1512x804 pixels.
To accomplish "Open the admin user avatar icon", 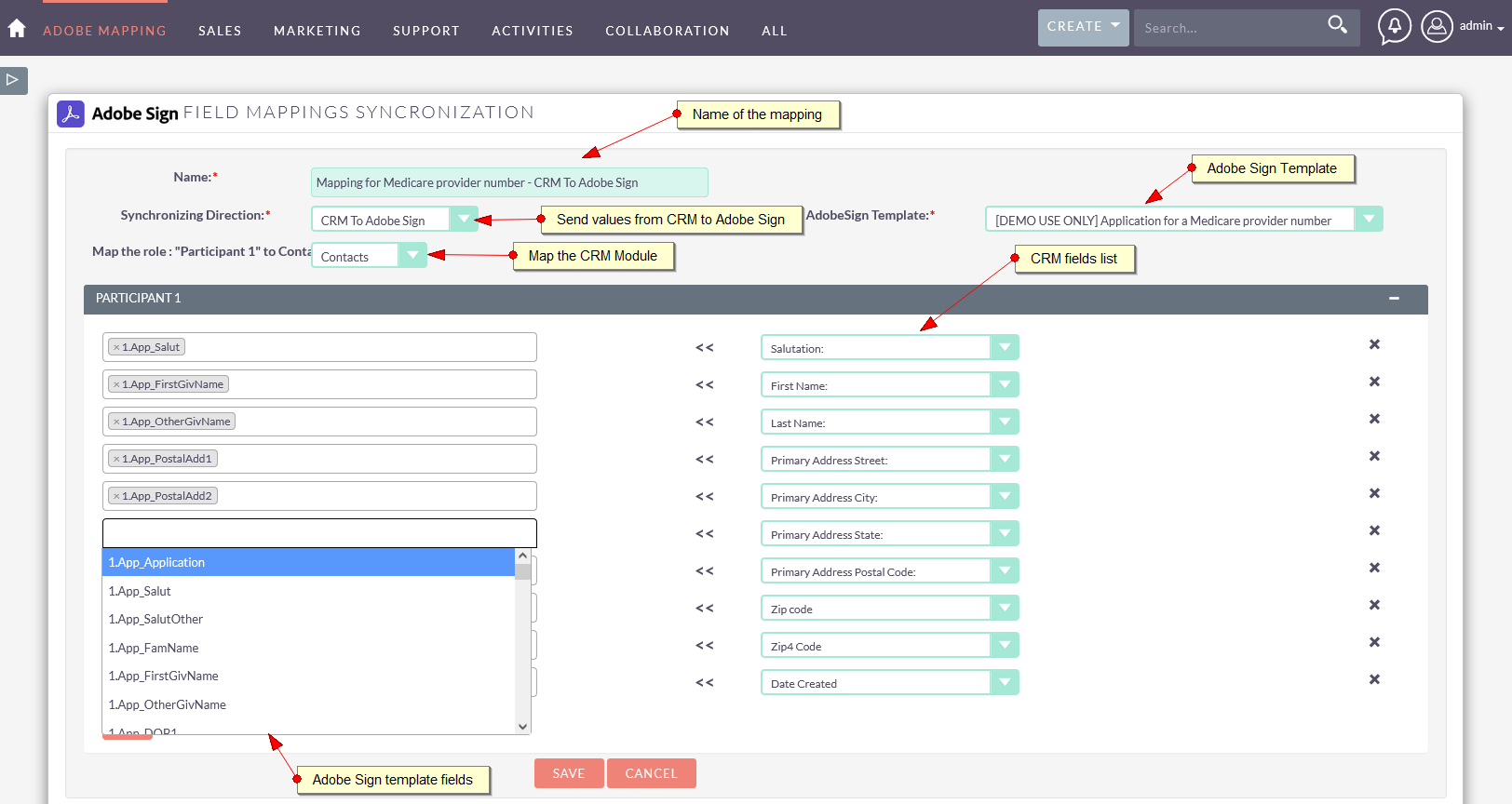I will 1437,27.
